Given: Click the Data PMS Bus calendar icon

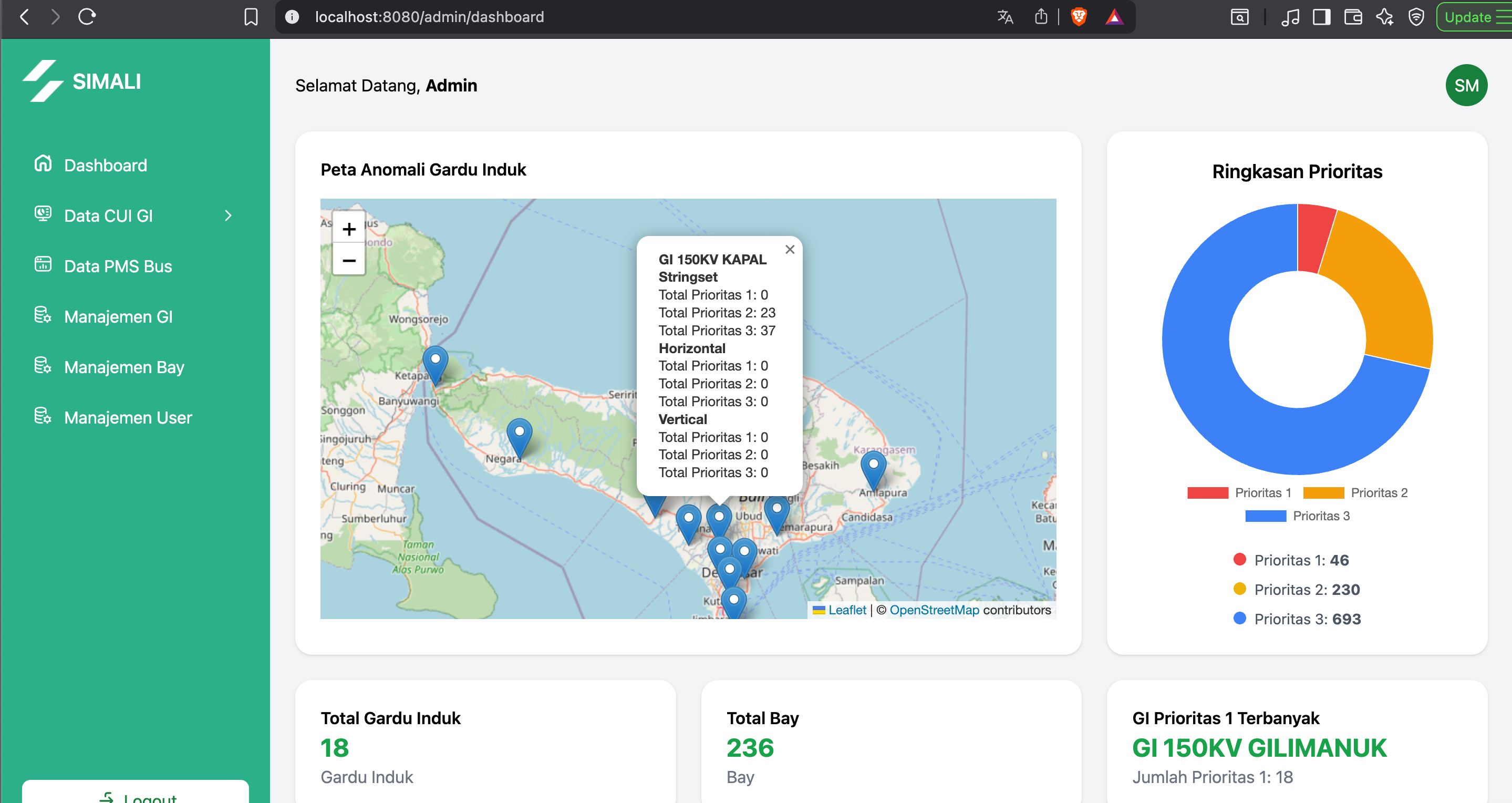Looking at the screenshot, I should coord(42,265).
